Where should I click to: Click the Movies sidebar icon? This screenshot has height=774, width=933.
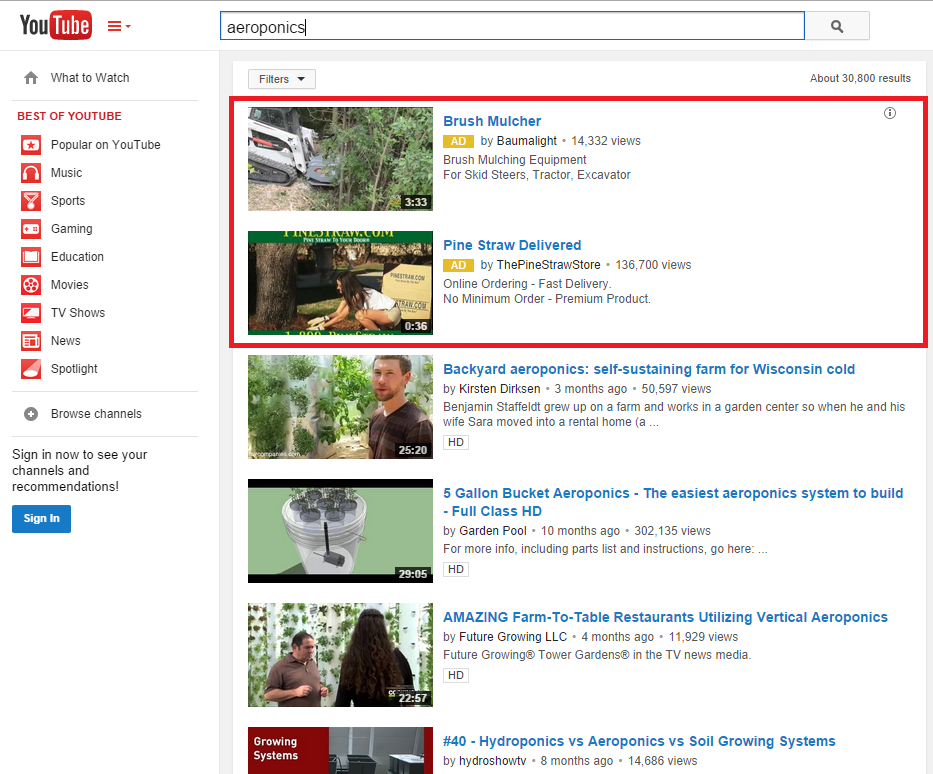tap(31, 284)
